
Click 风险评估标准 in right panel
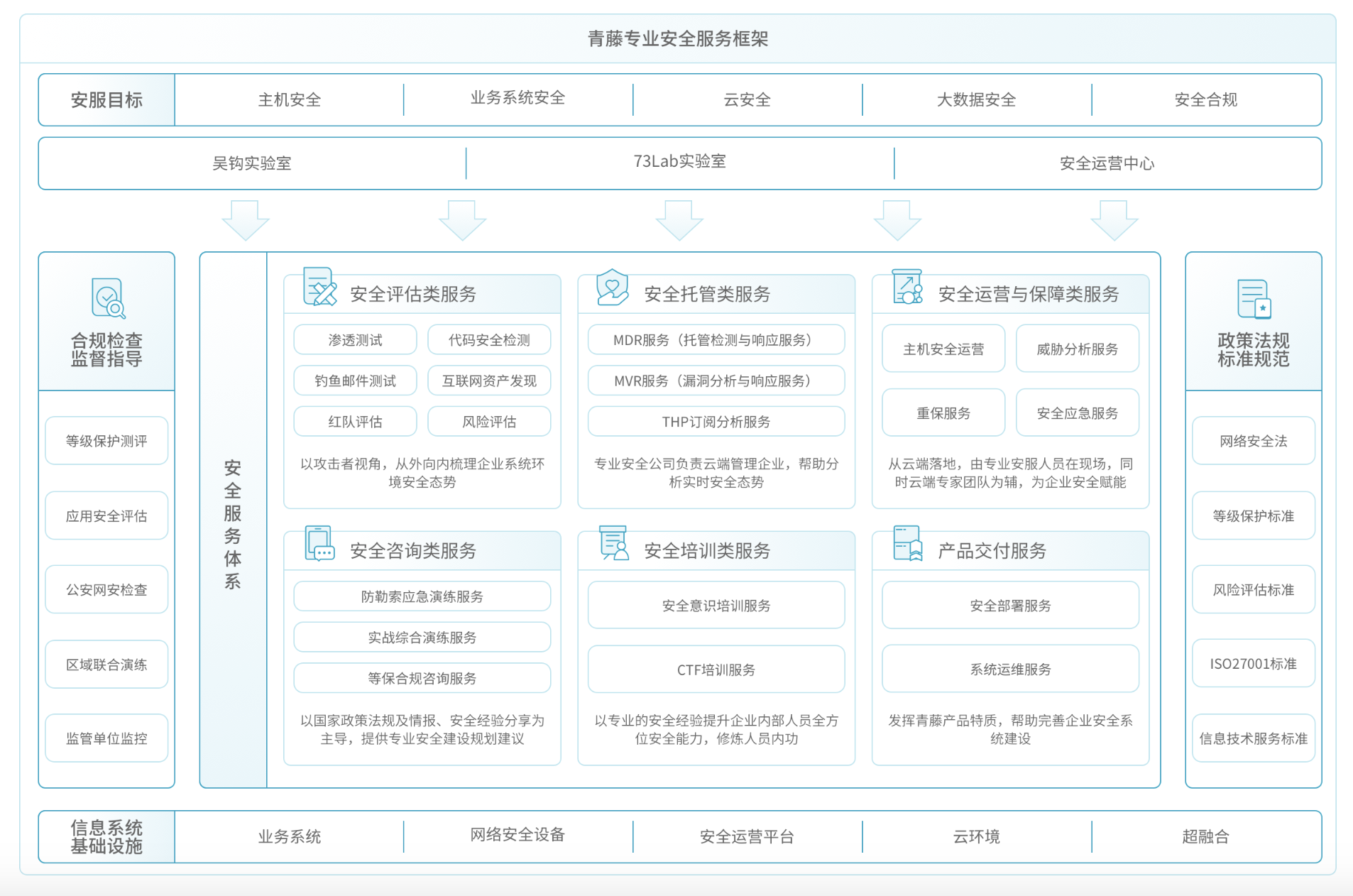tap(1254, 589)
